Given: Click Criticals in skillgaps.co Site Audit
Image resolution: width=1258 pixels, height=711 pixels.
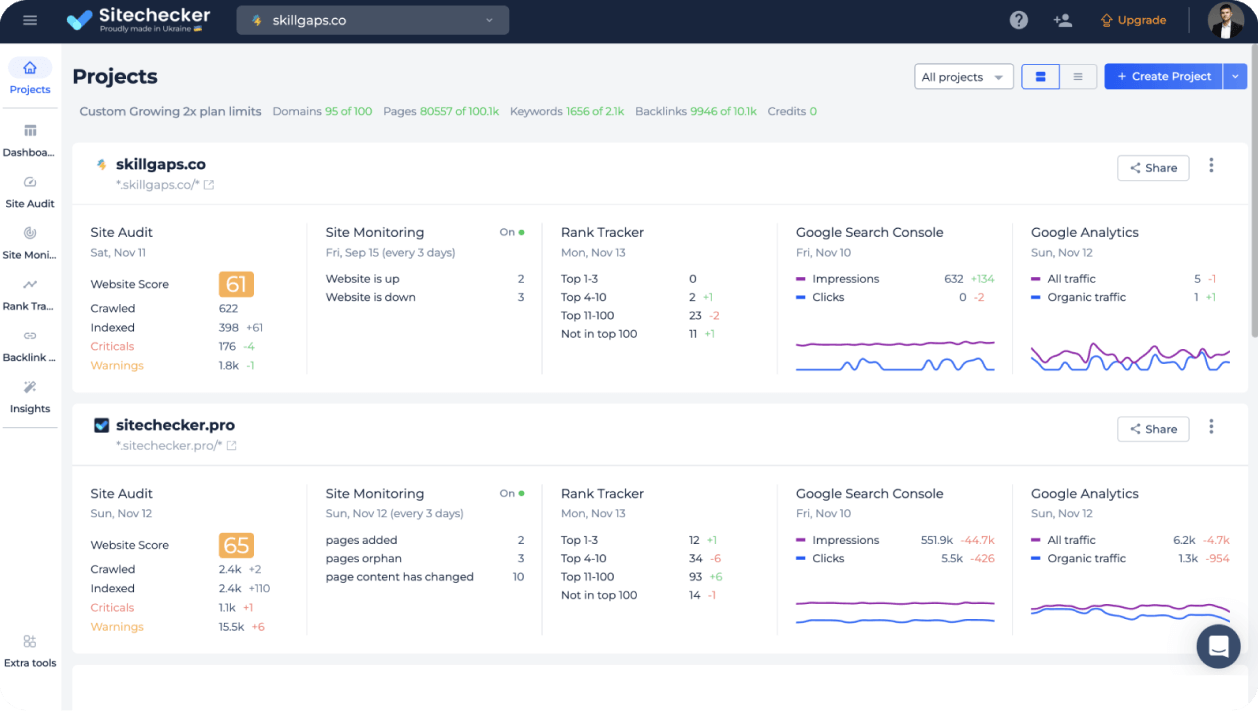Looking at the screenshot, I should (x=112, y=347).
